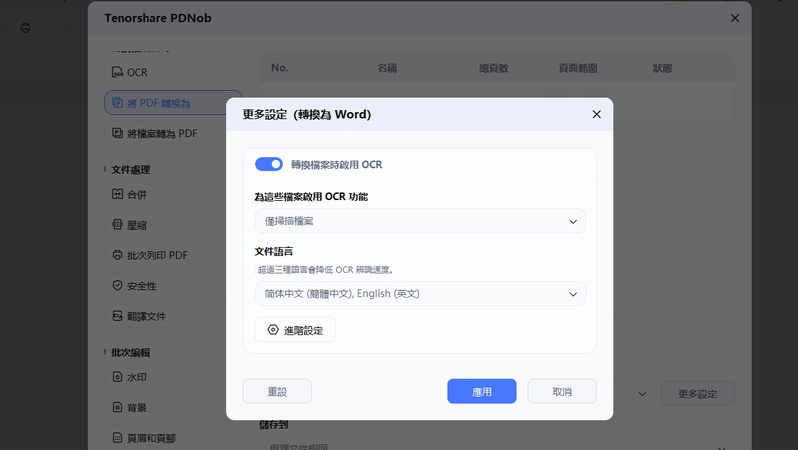Click the 將 PDF 轉換為 icon
The height and width of the screenshot is (450, 798).
(117, 103)
